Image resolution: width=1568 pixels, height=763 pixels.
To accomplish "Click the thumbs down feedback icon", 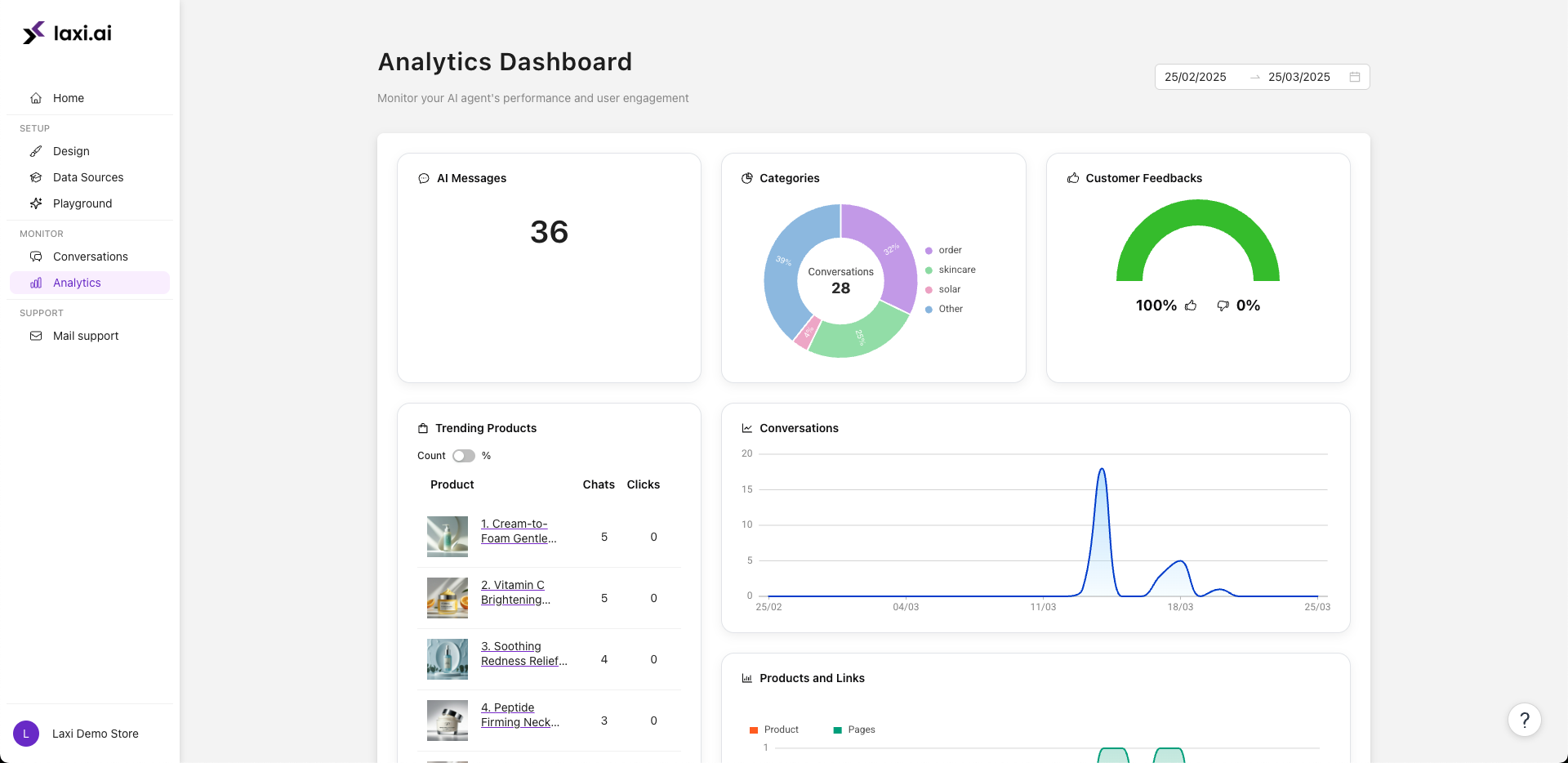I will 1223,306.
